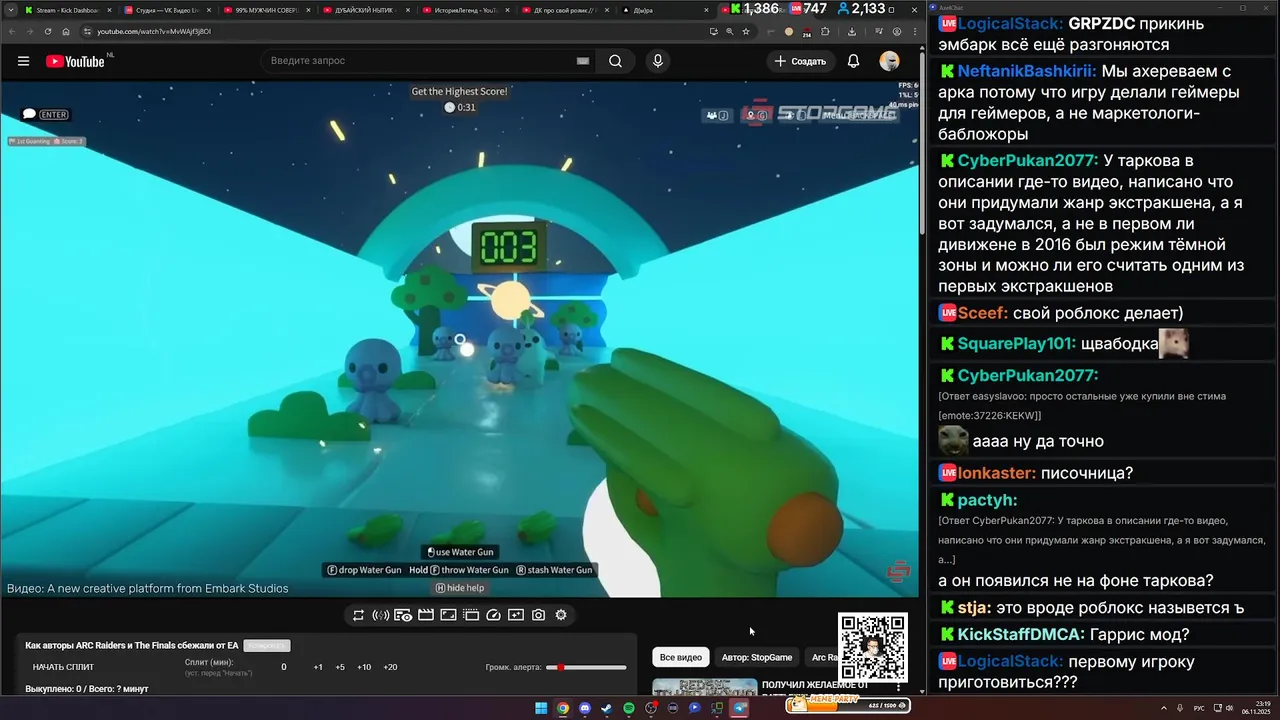Add +5 minutes to split
Screen dimensions: 1280x720
pyautogui.click(x=340, y=667)
